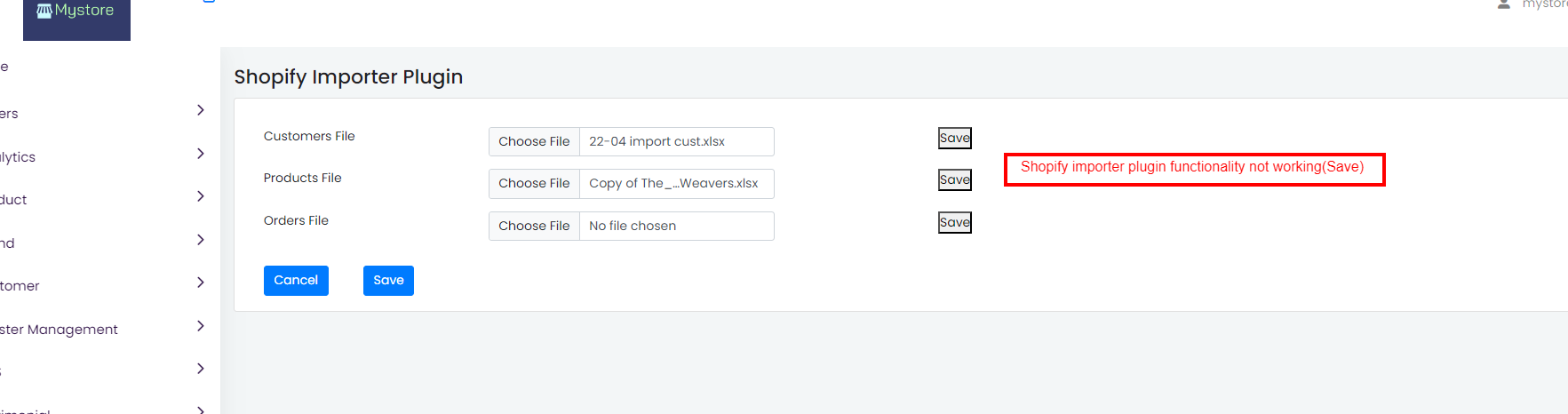Viewport: 1568px width, 414px height.
Task: Expand the Master Management chevron
Action: (201, 326)
